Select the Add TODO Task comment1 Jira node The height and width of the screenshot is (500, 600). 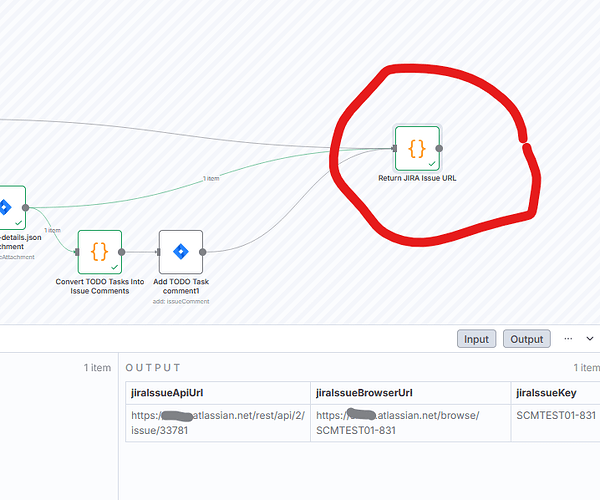(181, 252)
